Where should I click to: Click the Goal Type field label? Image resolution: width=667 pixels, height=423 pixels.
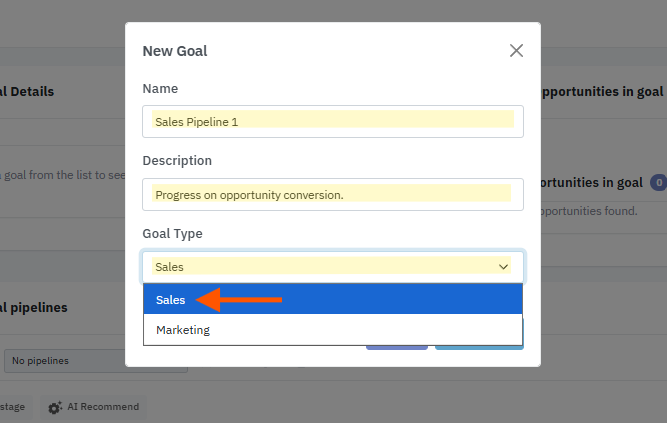tap(172, 234)
